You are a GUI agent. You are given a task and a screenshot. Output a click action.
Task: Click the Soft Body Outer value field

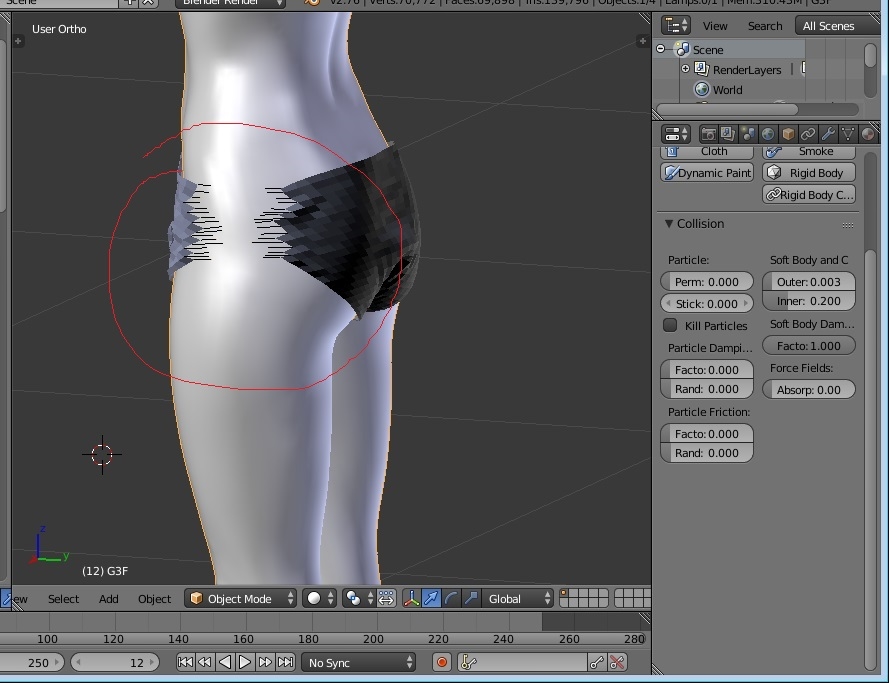point(809,282)
